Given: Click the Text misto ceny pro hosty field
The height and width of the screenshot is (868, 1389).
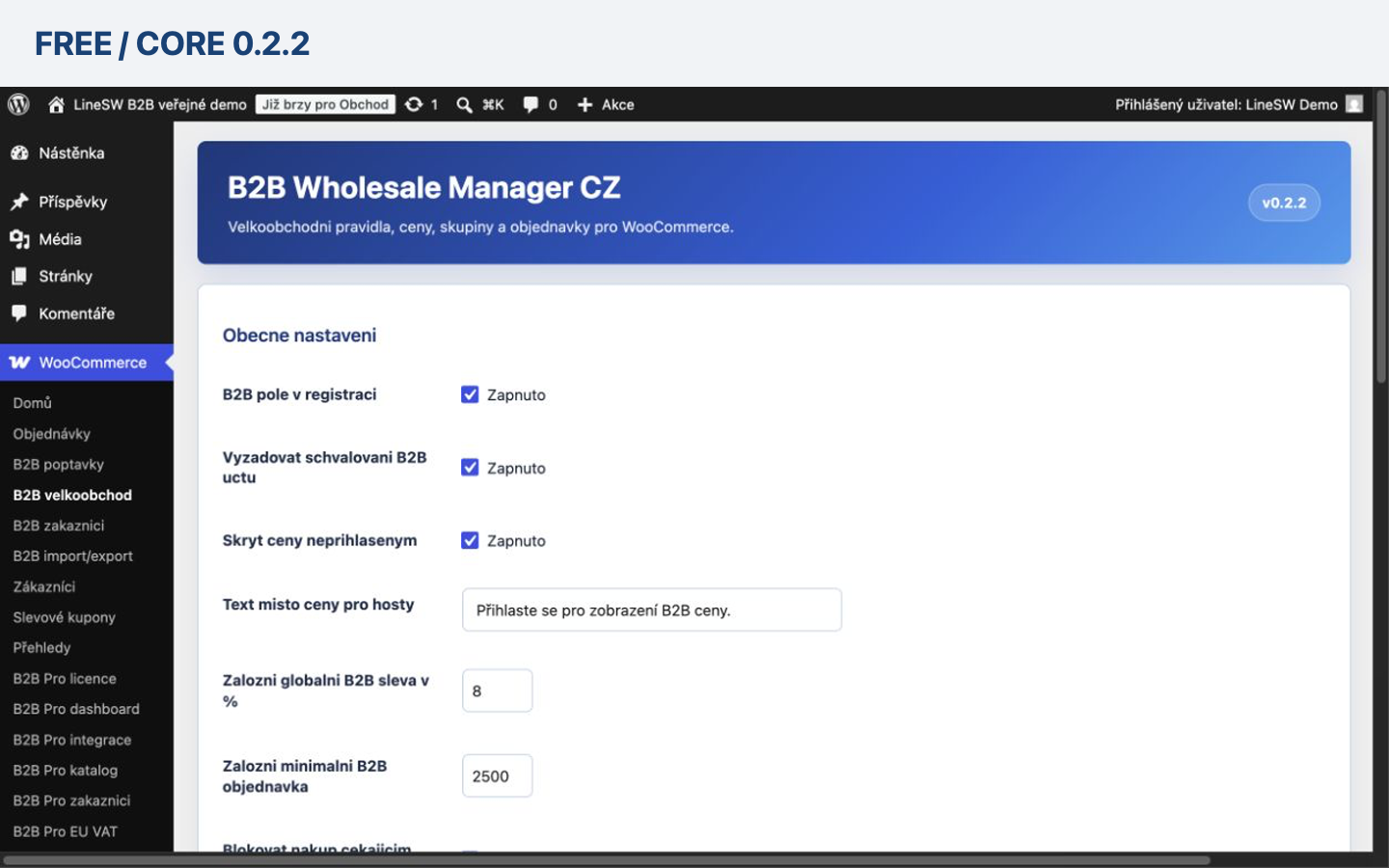Looking at the screenshot, I should point(652,610).
